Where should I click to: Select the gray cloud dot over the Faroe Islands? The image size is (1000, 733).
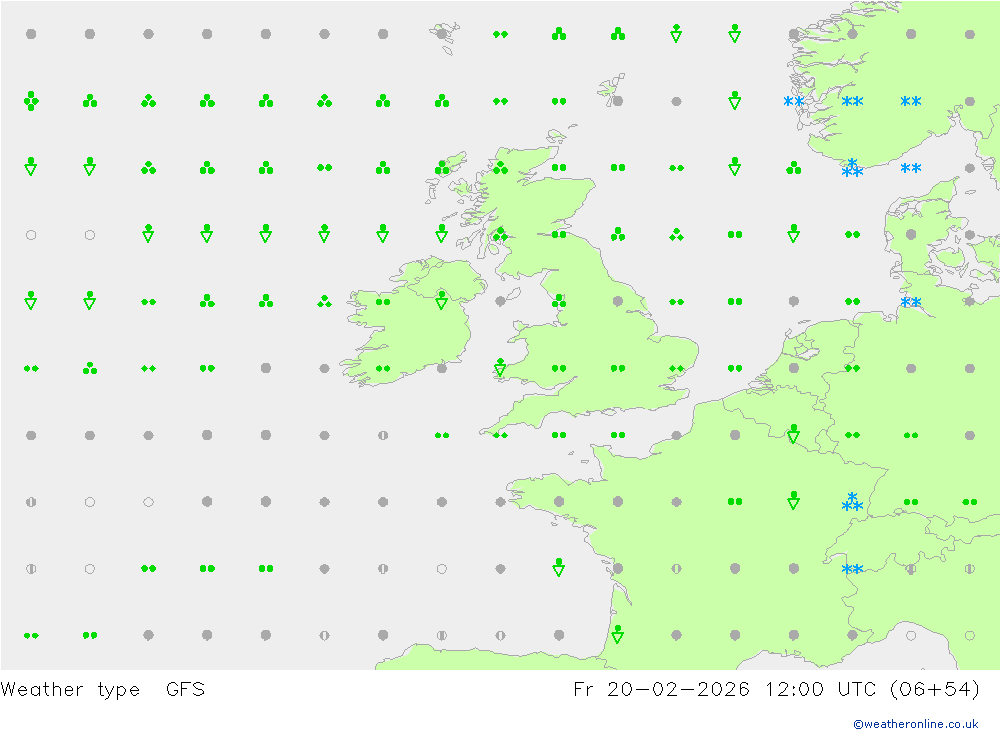441,34
